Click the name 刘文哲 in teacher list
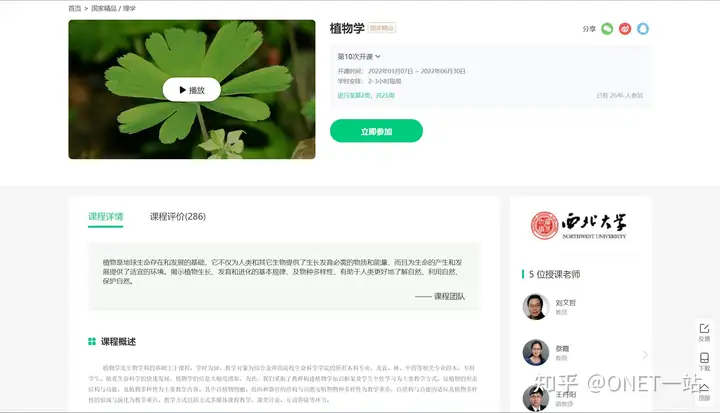 click(565, 303)
